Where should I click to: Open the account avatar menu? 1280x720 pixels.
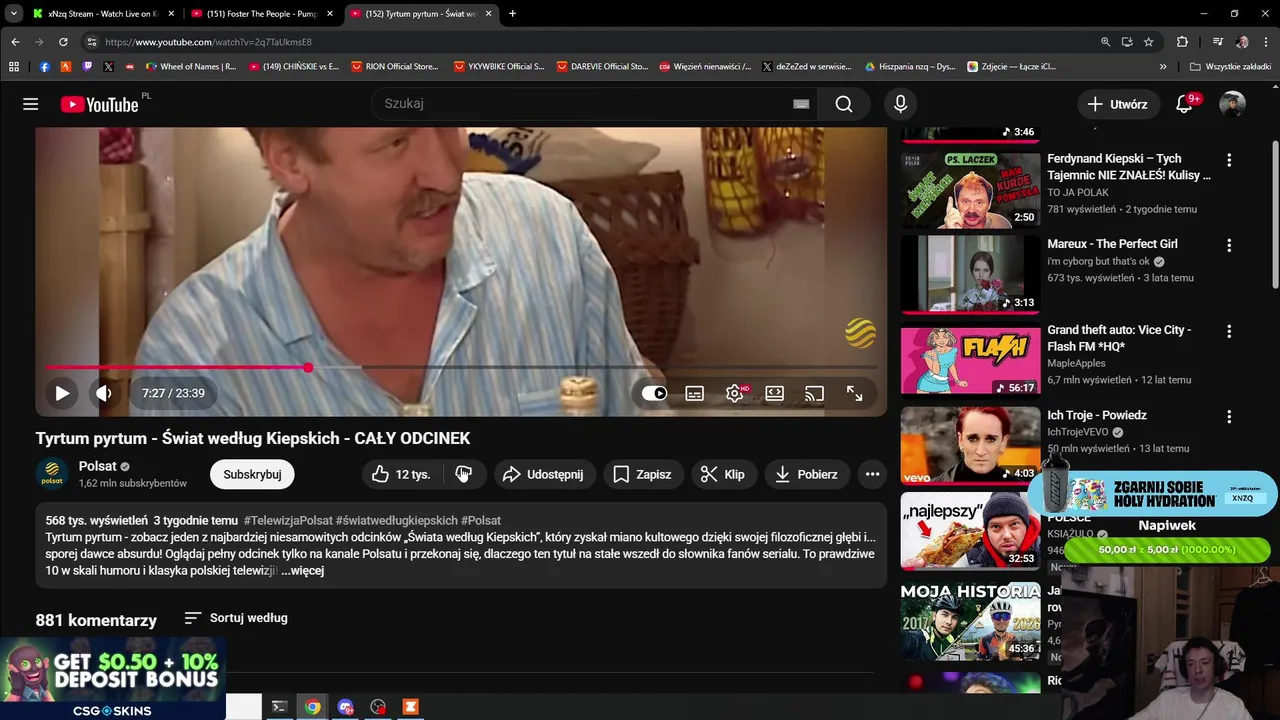click(1232, 104)
